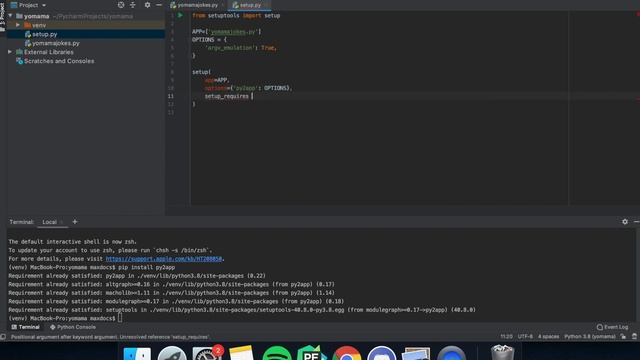Screen dimensions: 640x360
Task: Expand the venv folder
Action: (18, 25)
